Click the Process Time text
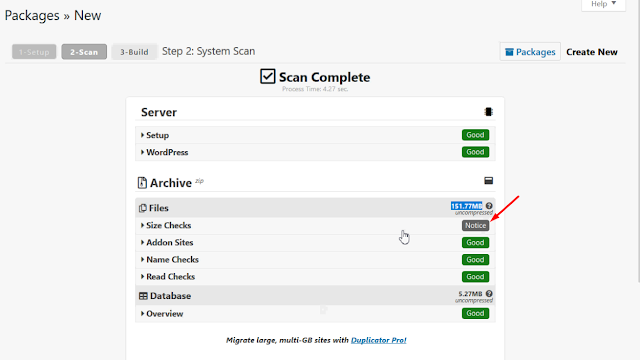640x360 pixels. 315,89
